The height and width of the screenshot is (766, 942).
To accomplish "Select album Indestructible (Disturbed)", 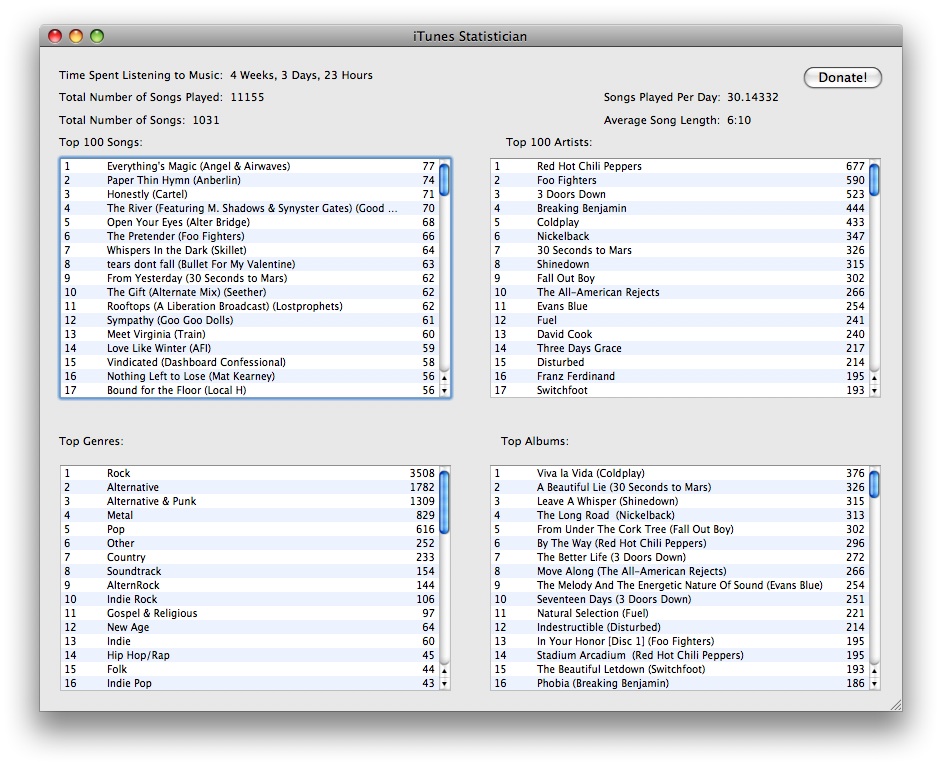I will point(679,627).
